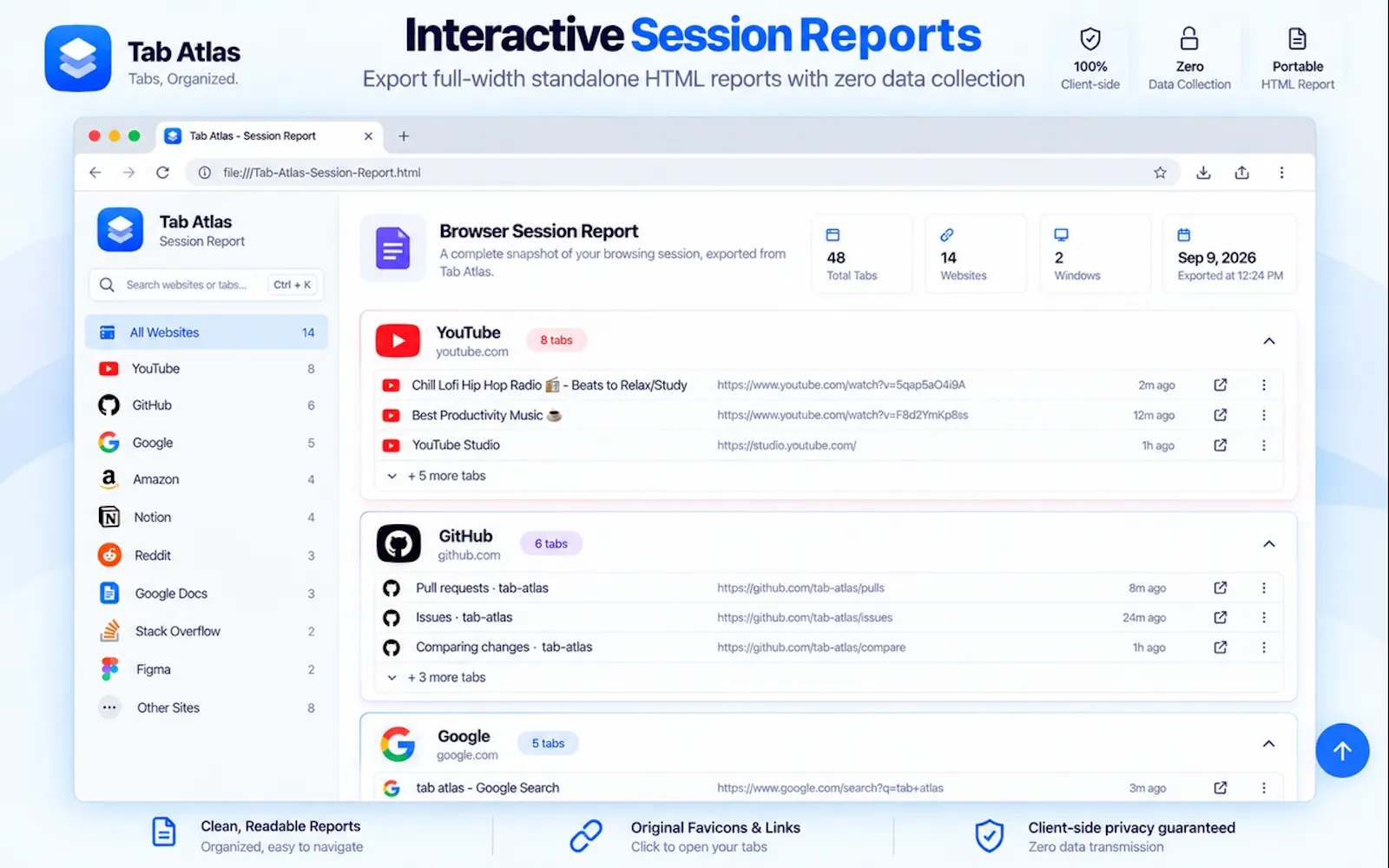Viewport: 1389px width, 868px height.
Task: Open more options for Google Search row
Action: 1264,788
